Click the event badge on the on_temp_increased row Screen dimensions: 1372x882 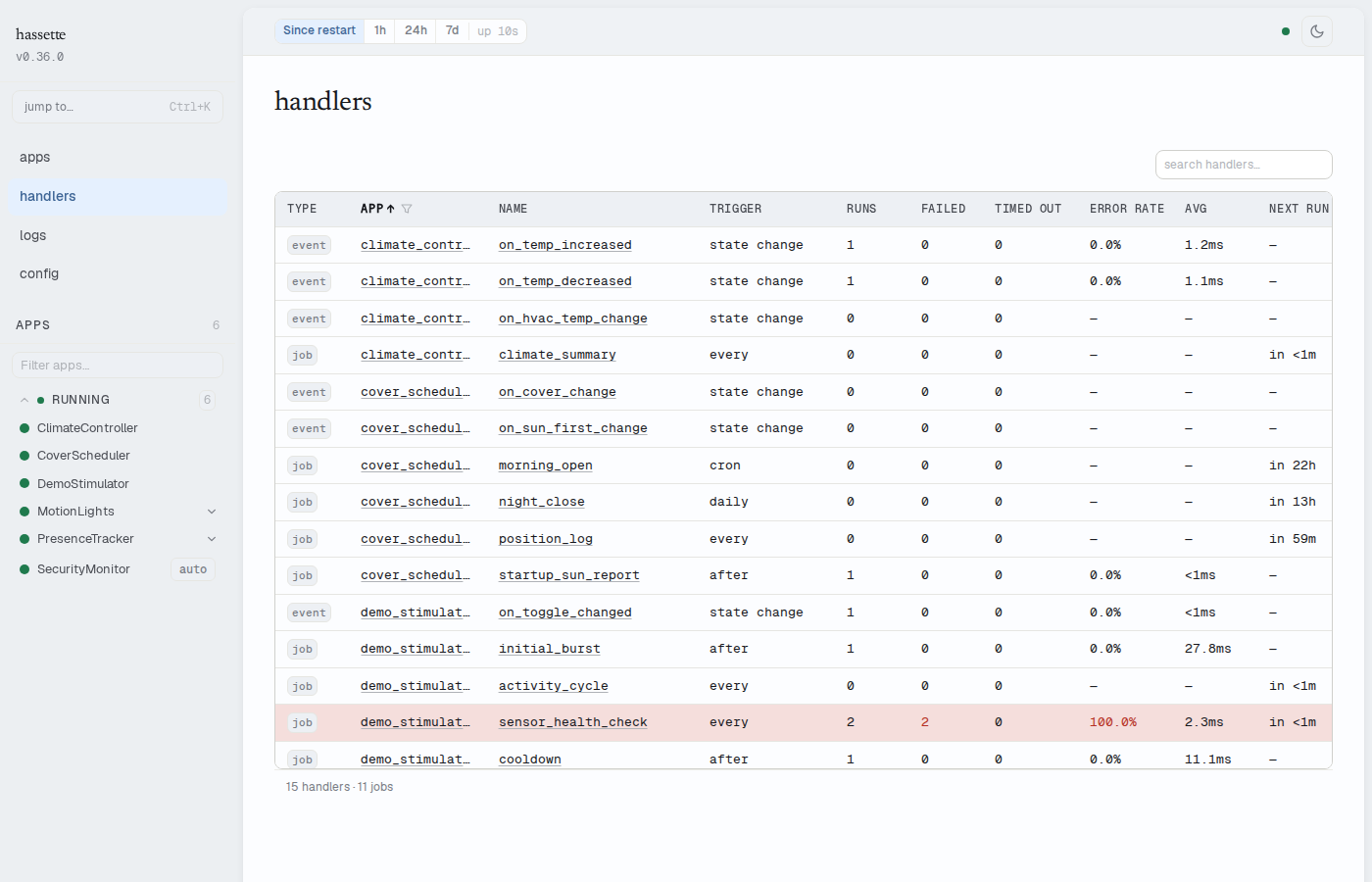(309, 246)
